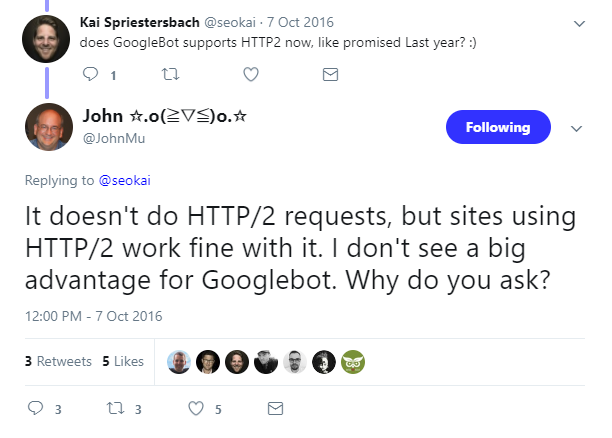Image resolution: width=612 pixels, height=438 pixels.
Task: View the 5 Likes list
Action: coord(123,361)
